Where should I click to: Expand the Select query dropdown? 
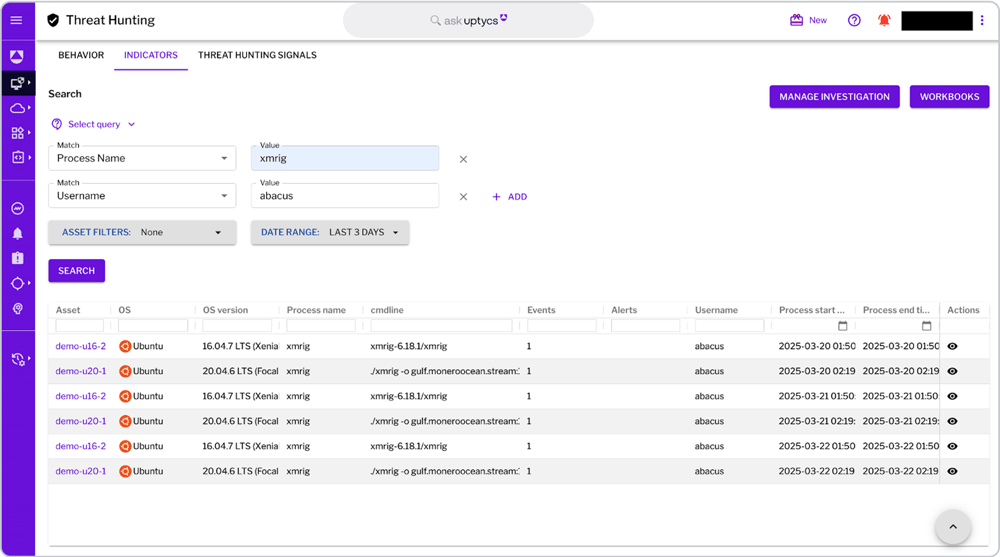coord(94,124)
